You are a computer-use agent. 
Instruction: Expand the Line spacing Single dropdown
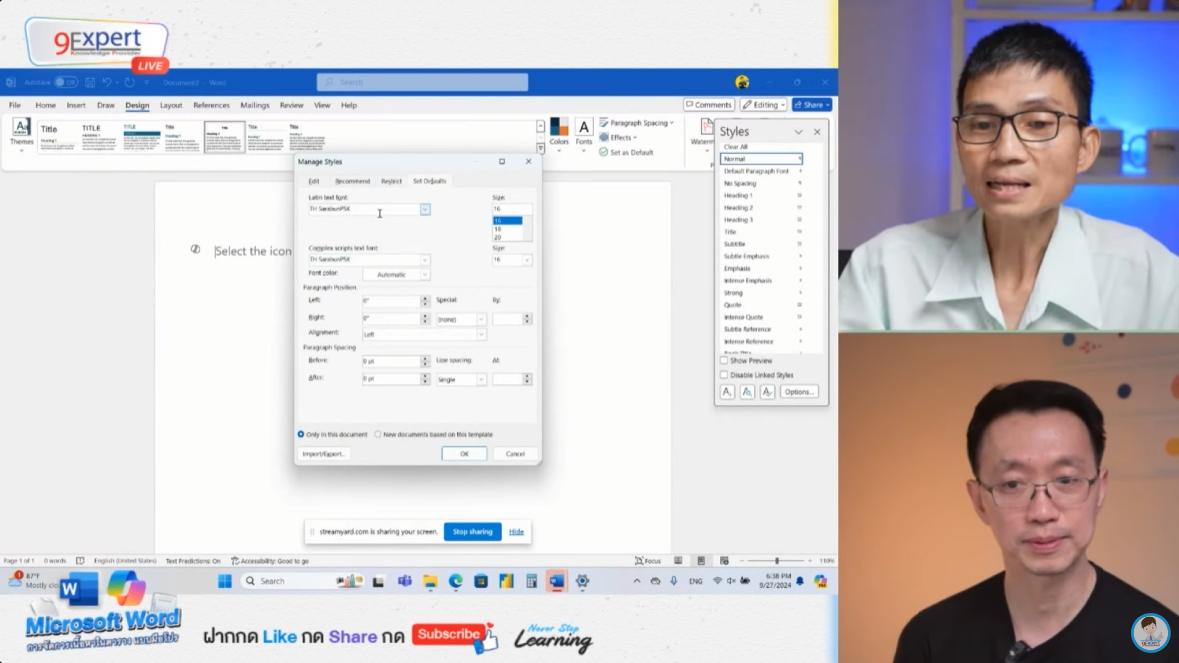click(461, 379)
